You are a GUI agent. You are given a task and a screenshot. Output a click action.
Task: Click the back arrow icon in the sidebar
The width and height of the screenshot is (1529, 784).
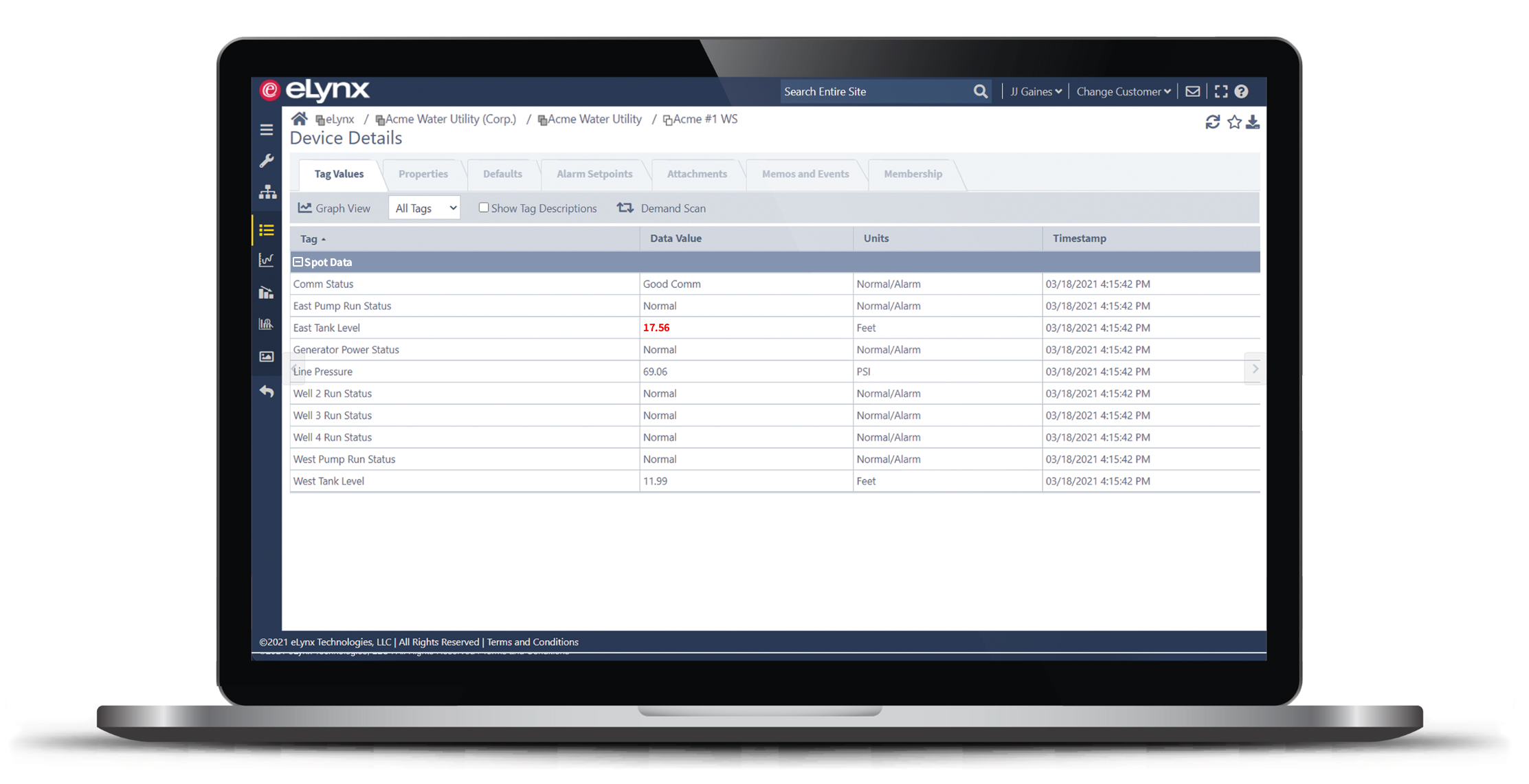267,392
